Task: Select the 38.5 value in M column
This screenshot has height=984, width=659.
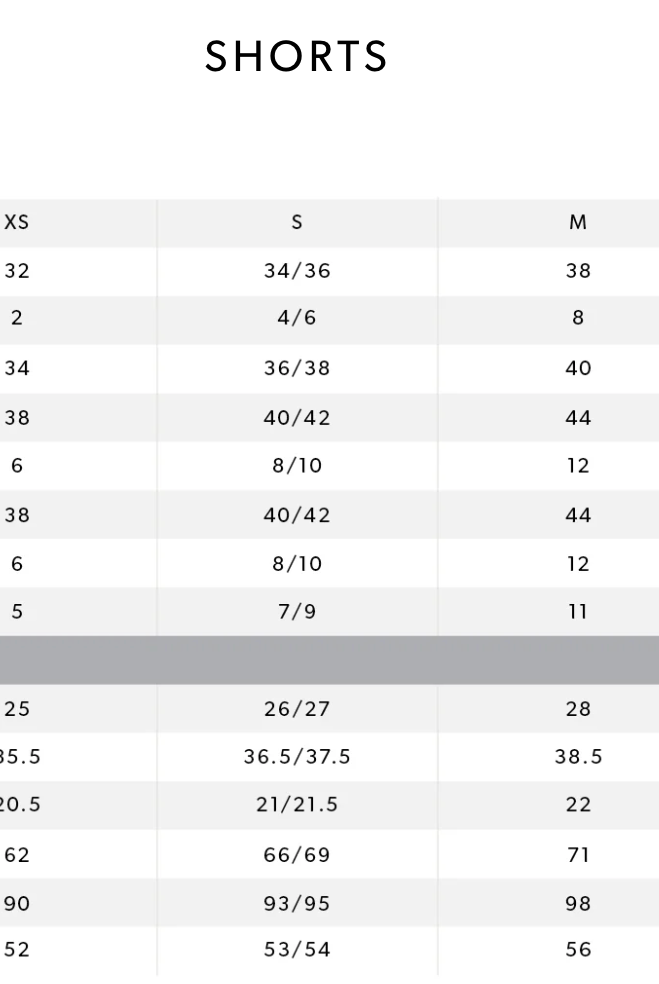Action: [578, 757]
